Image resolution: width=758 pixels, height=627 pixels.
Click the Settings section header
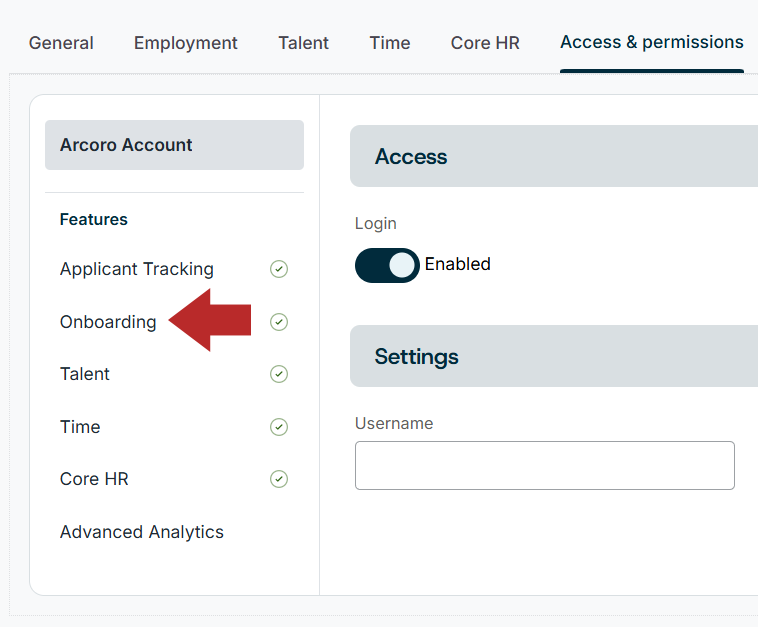click(x=554, y=356)
